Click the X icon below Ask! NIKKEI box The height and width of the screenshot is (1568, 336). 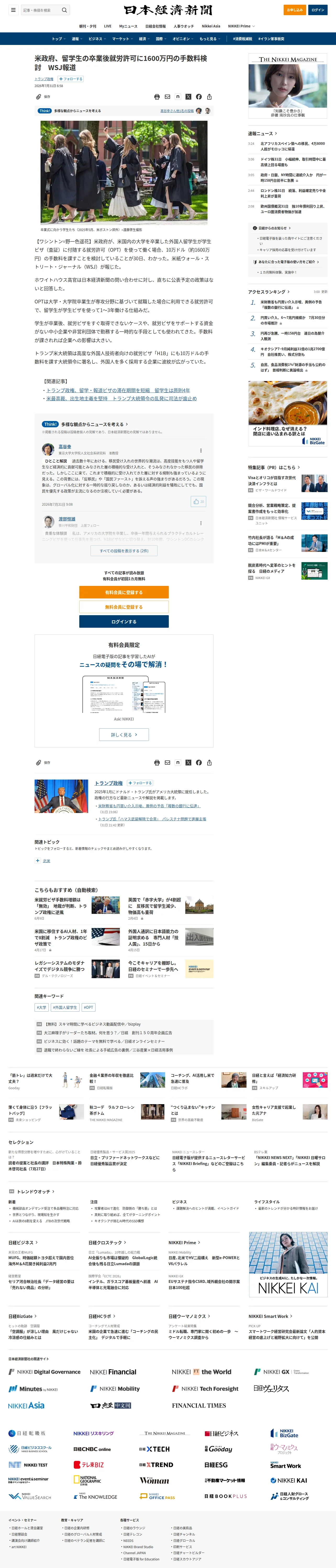pos(188,763)
